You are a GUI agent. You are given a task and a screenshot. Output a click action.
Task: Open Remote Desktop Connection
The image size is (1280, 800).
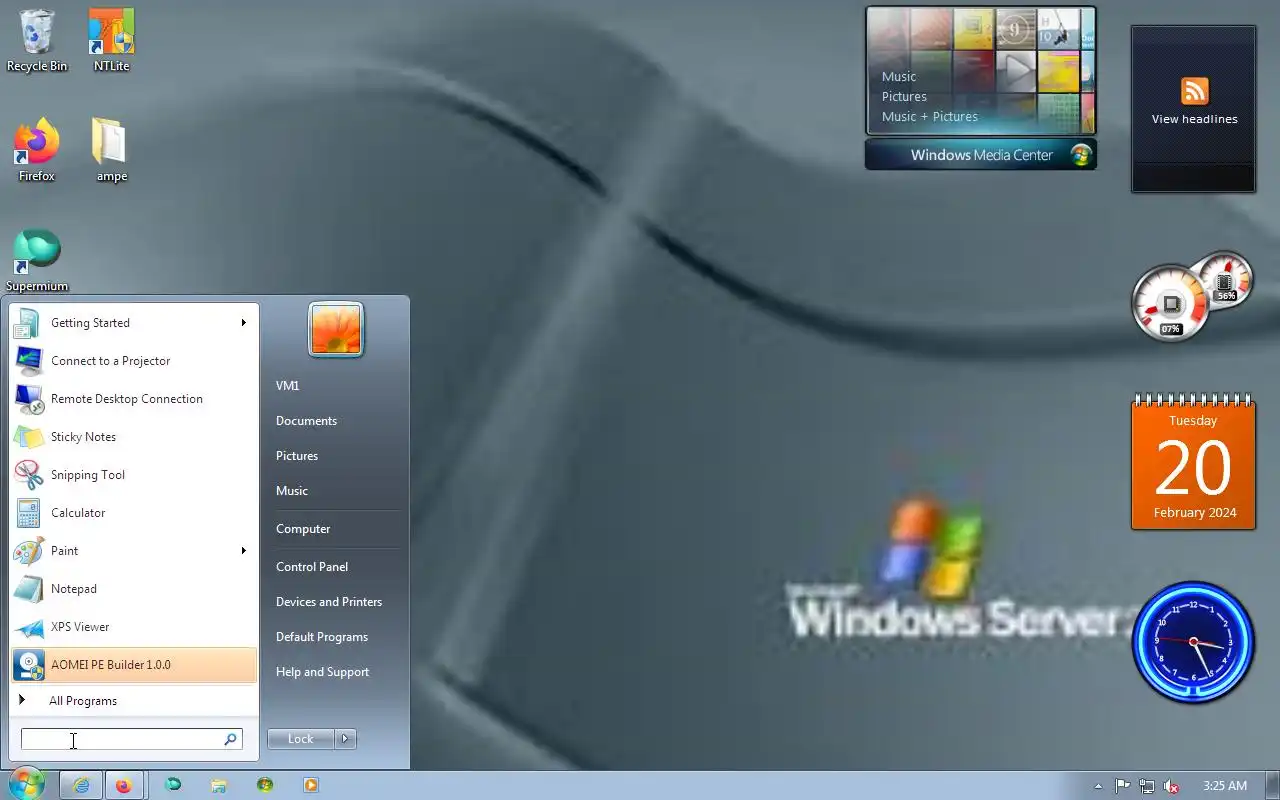click(x=134, y=399)
